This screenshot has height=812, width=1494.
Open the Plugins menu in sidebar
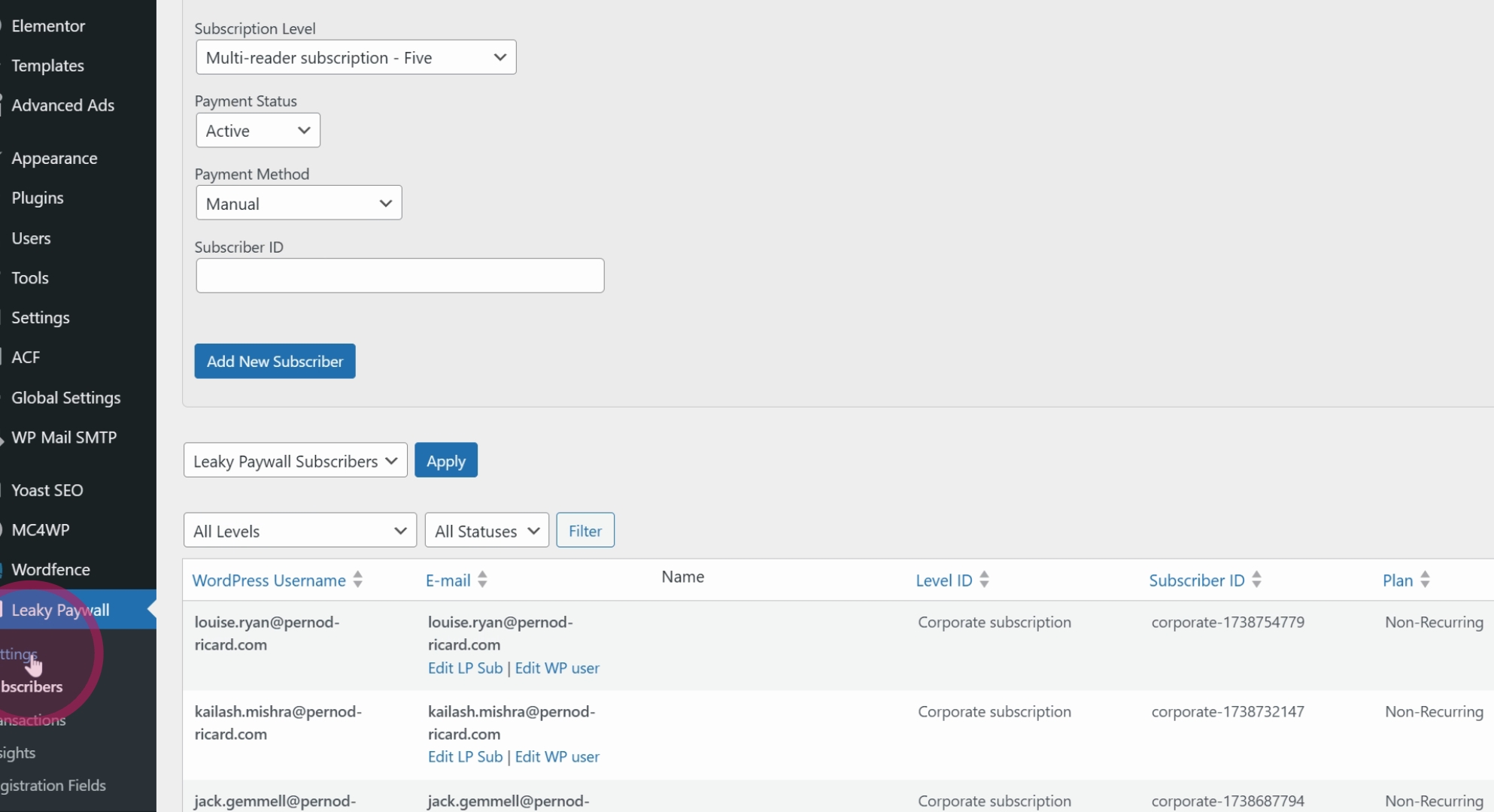(x=38, y=198)
